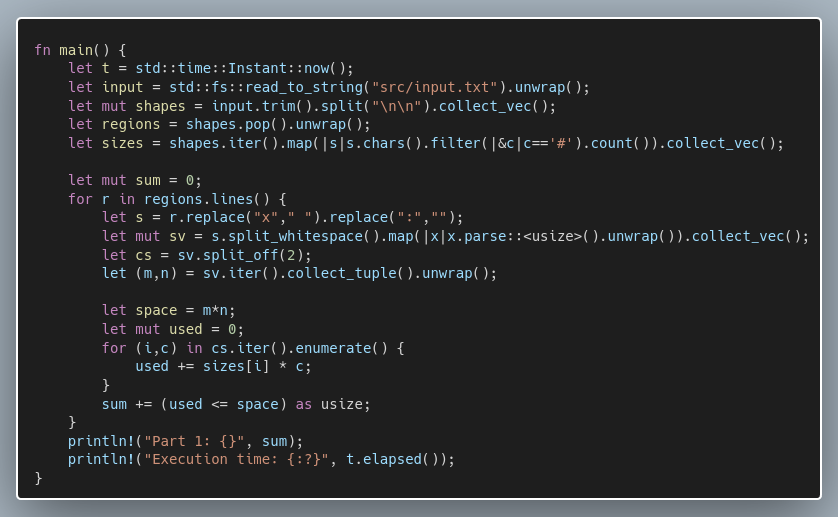Viewport: 838px width, 517px height.
Task: Click the 'fn main() {' line
Action: (x=80, y=50)
